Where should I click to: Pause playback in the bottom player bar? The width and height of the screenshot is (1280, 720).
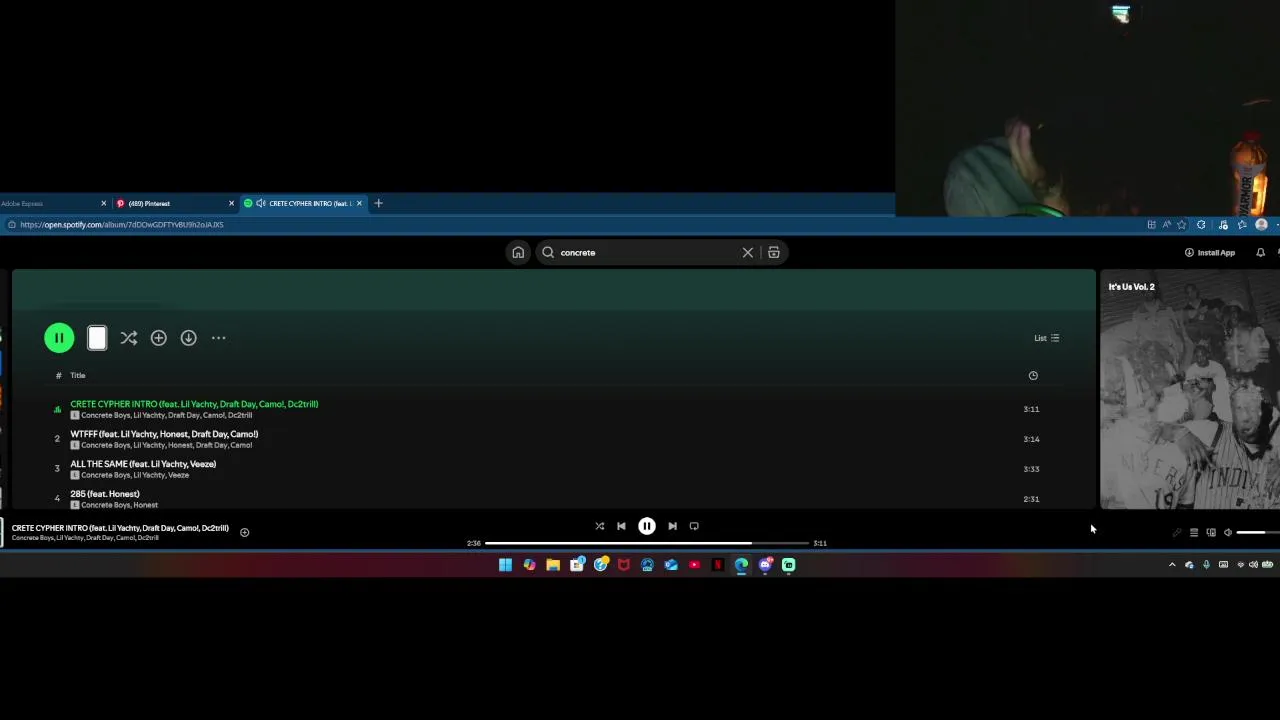click(x=647, y=526)
